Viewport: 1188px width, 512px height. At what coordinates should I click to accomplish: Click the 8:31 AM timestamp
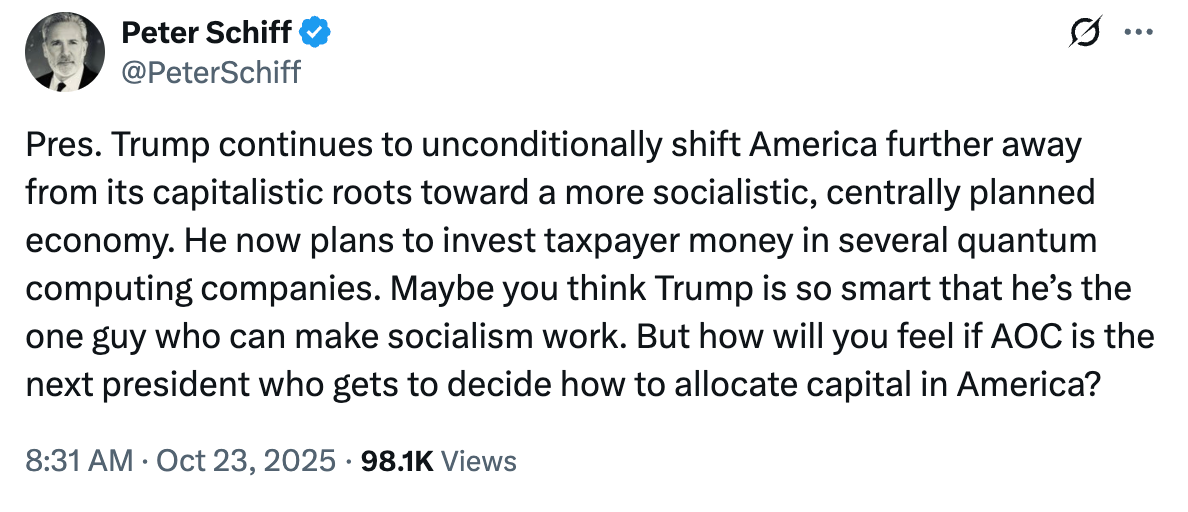click(78, 461)
